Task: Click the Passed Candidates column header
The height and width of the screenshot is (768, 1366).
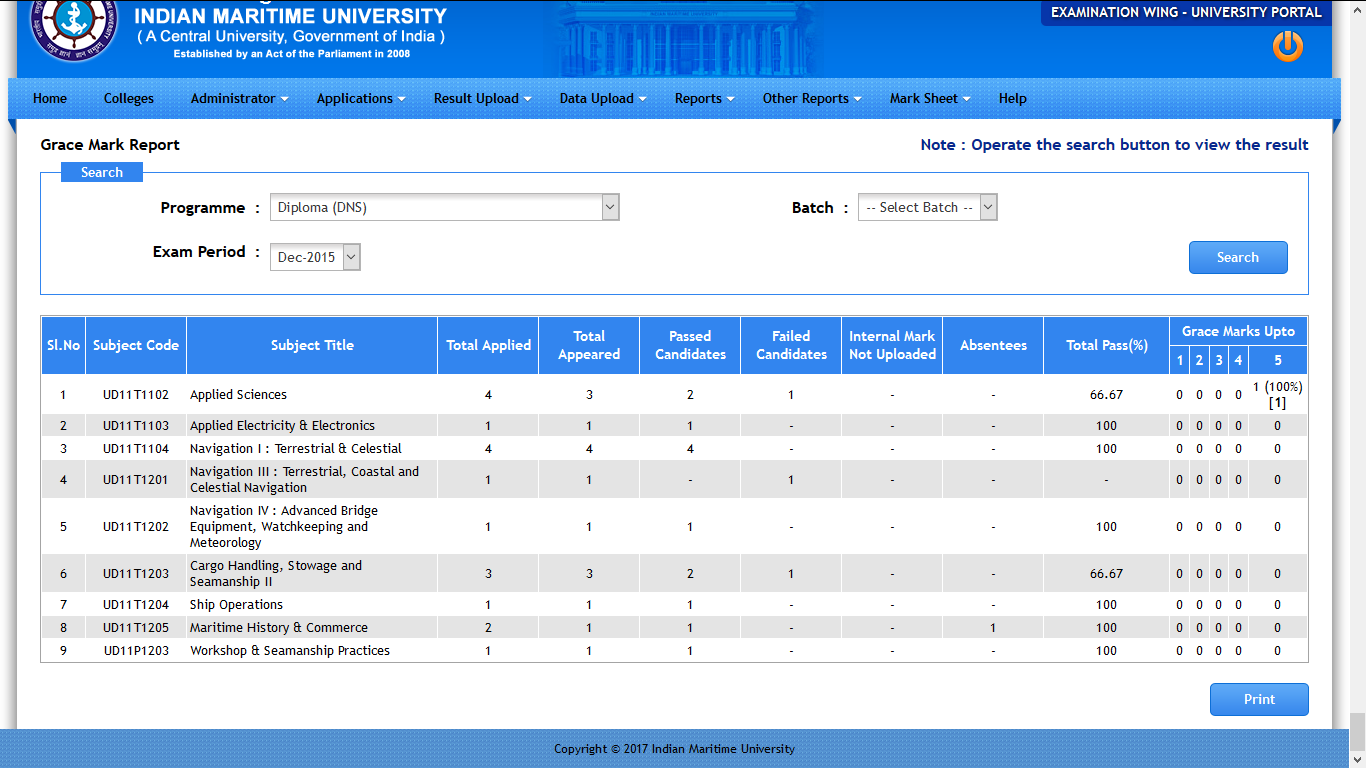Action: tap(690, 345)
